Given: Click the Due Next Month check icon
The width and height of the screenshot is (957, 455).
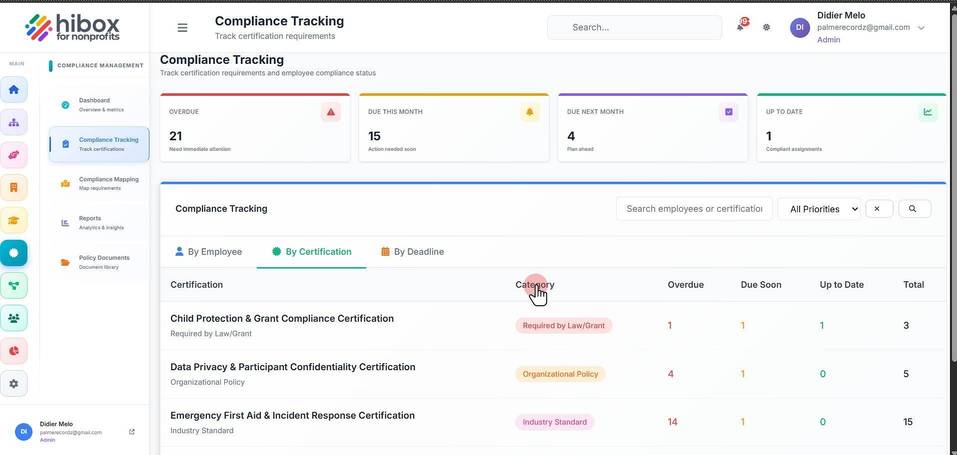Looking at the screenshot, I should 729,112.
